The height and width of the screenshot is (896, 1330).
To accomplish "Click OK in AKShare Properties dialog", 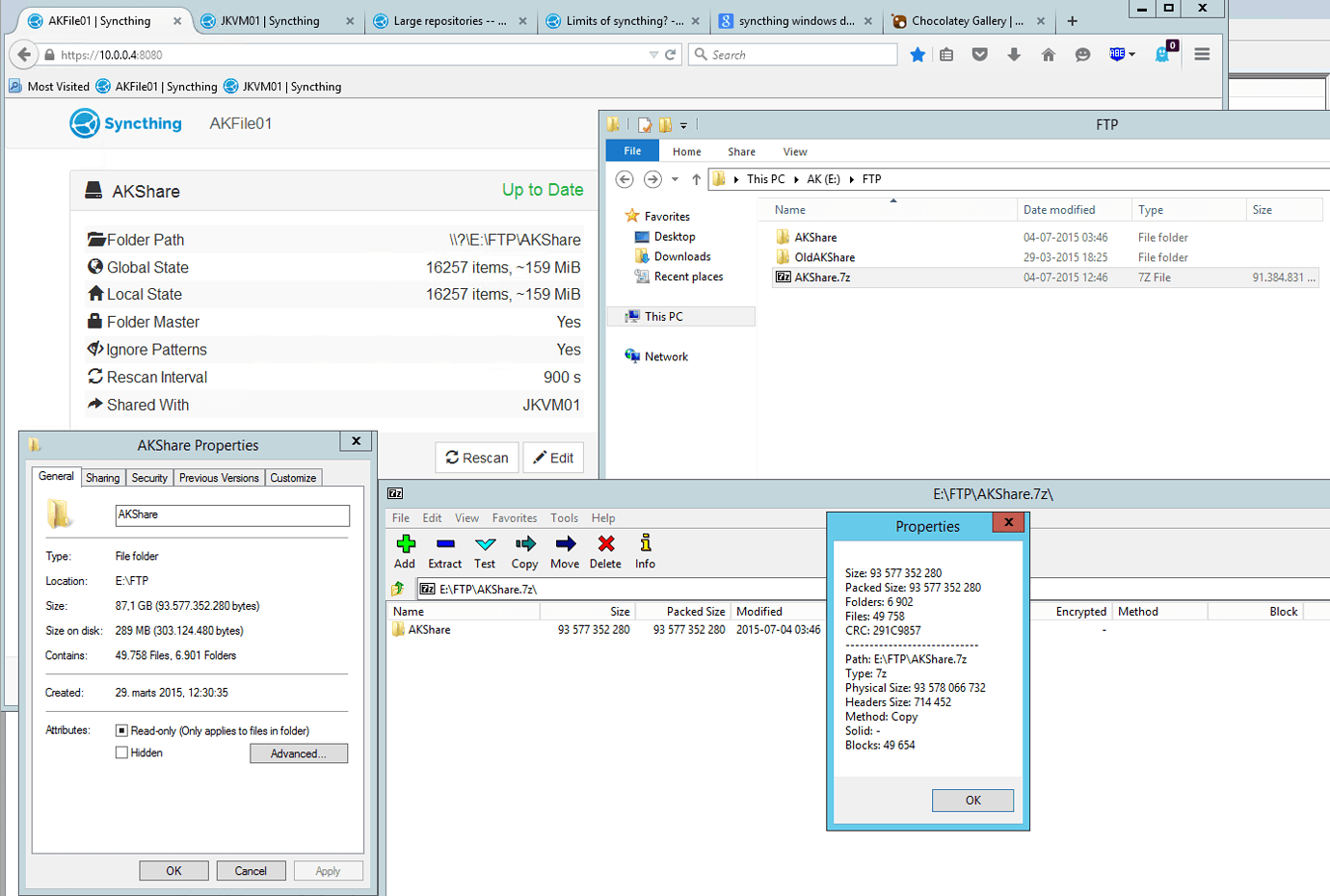I will [x=174, y=871].
